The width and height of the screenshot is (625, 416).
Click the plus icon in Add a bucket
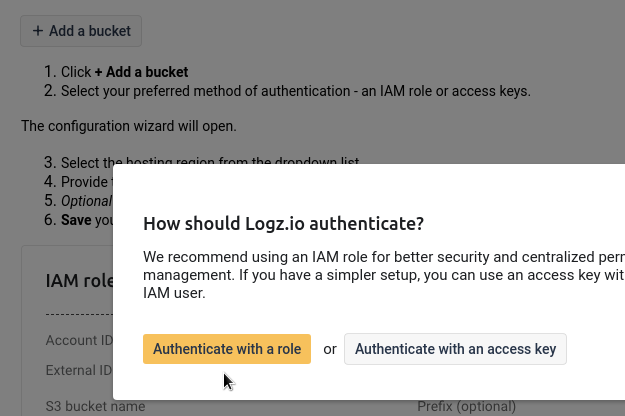coord(38,31)
